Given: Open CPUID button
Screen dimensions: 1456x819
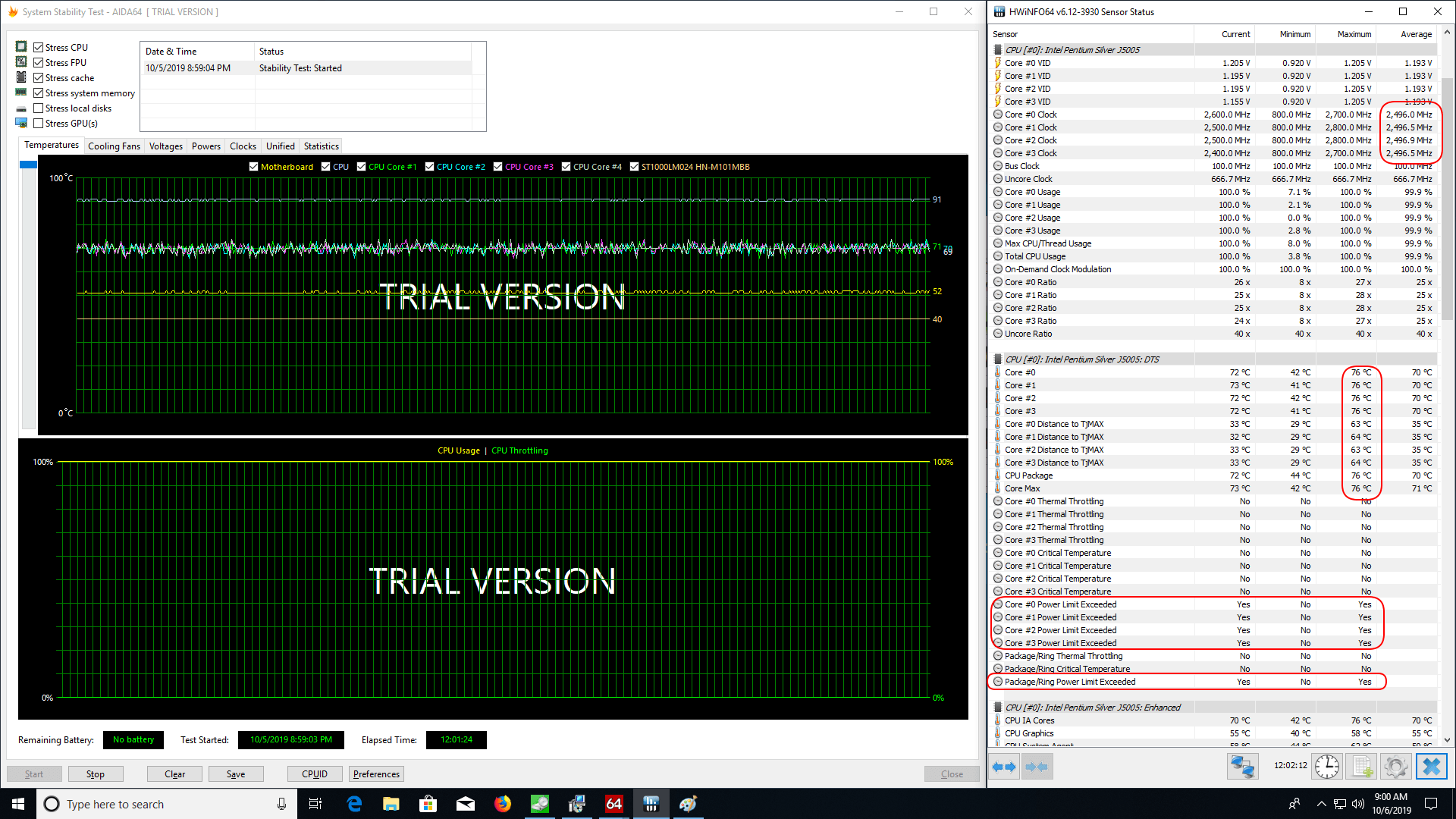Looking at the screenshot, I should click(315, 774).
